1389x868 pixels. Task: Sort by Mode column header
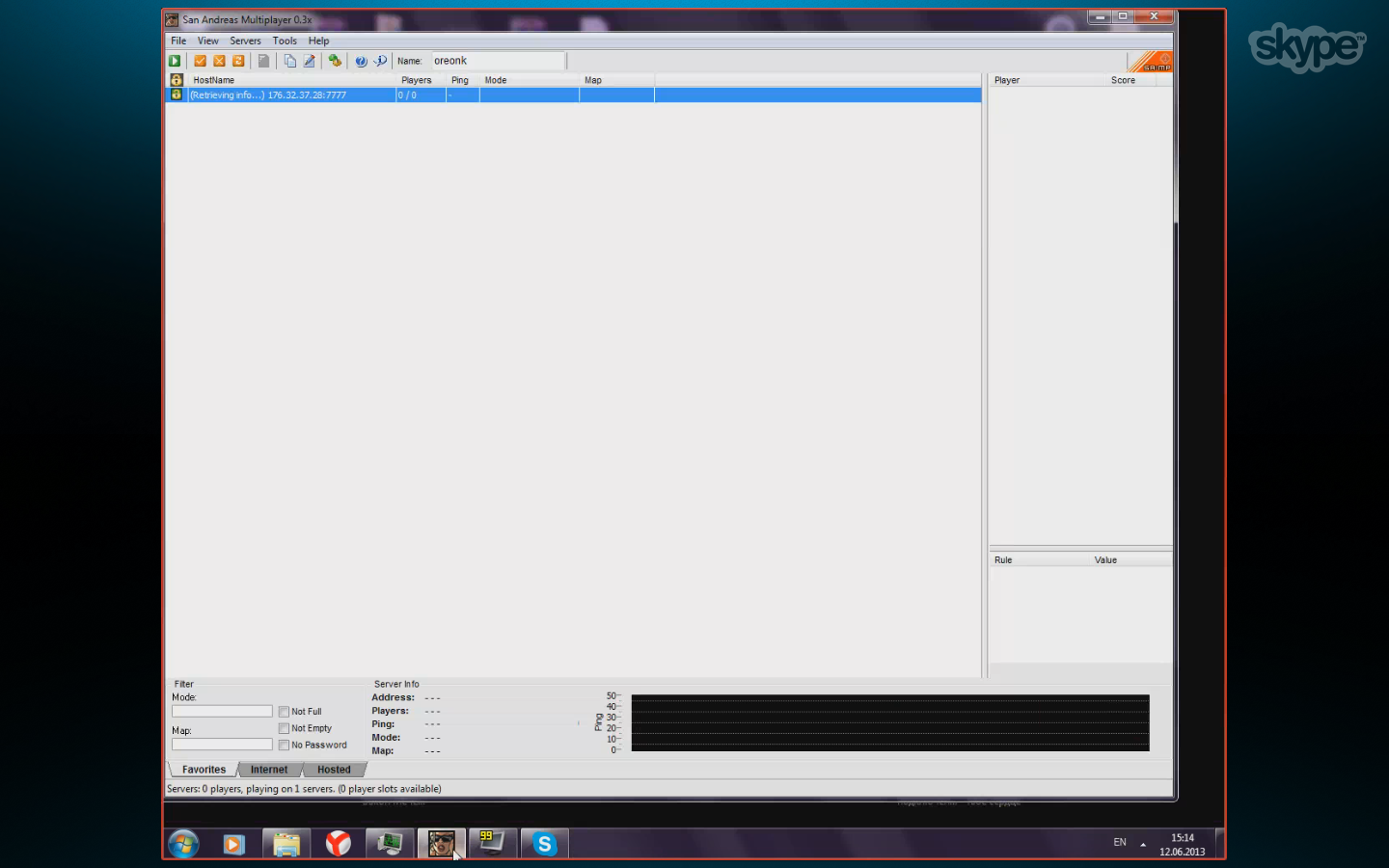click(x=530, y=80)
